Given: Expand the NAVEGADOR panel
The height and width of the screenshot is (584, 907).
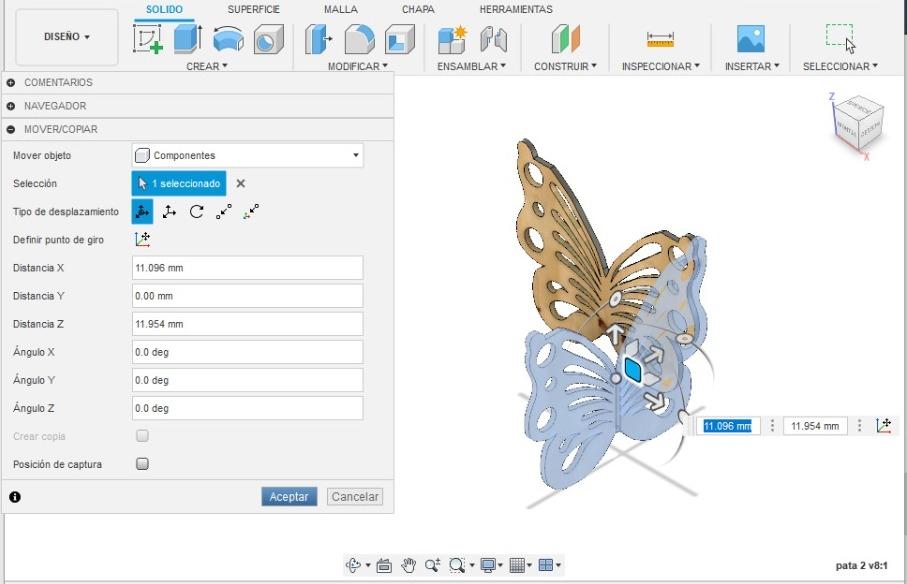Looking at the screenshot, I should [11, 106].
